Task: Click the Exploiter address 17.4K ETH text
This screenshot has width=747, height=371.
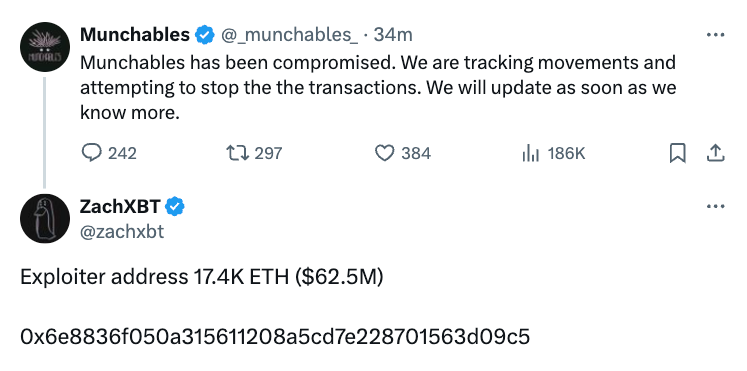Action: coord(202,277)
